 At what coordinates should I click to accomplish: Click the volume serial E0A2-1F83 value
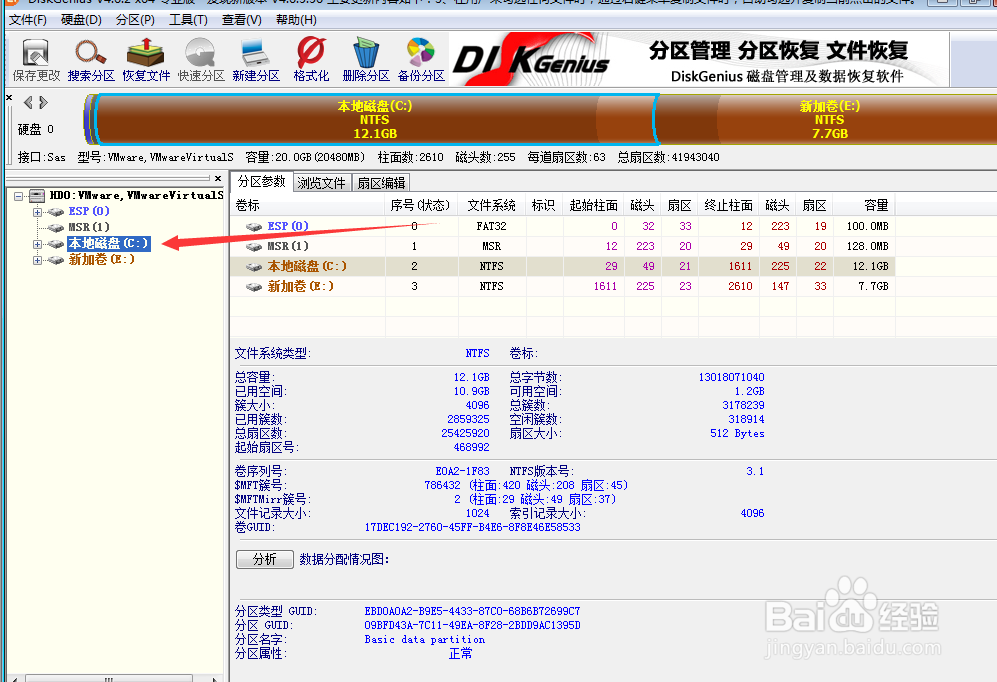[x=462, y=472]
